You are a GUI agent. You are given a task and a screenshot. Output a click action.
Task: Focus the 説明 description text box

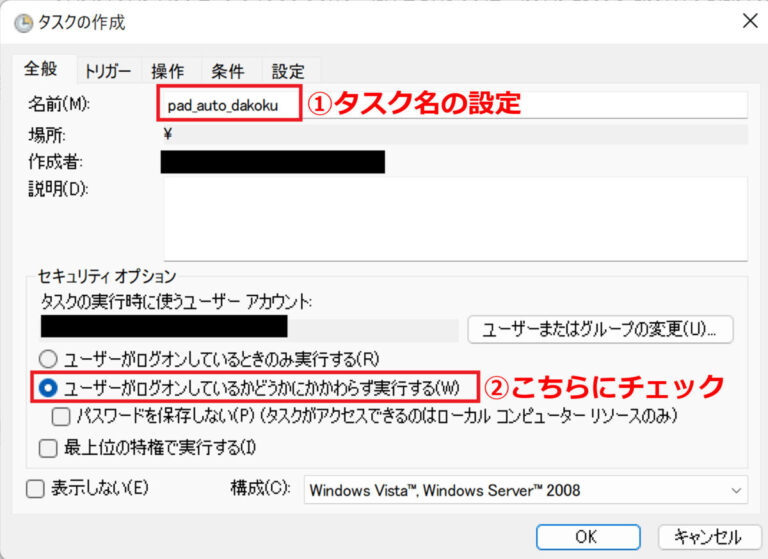pos(455,218)
